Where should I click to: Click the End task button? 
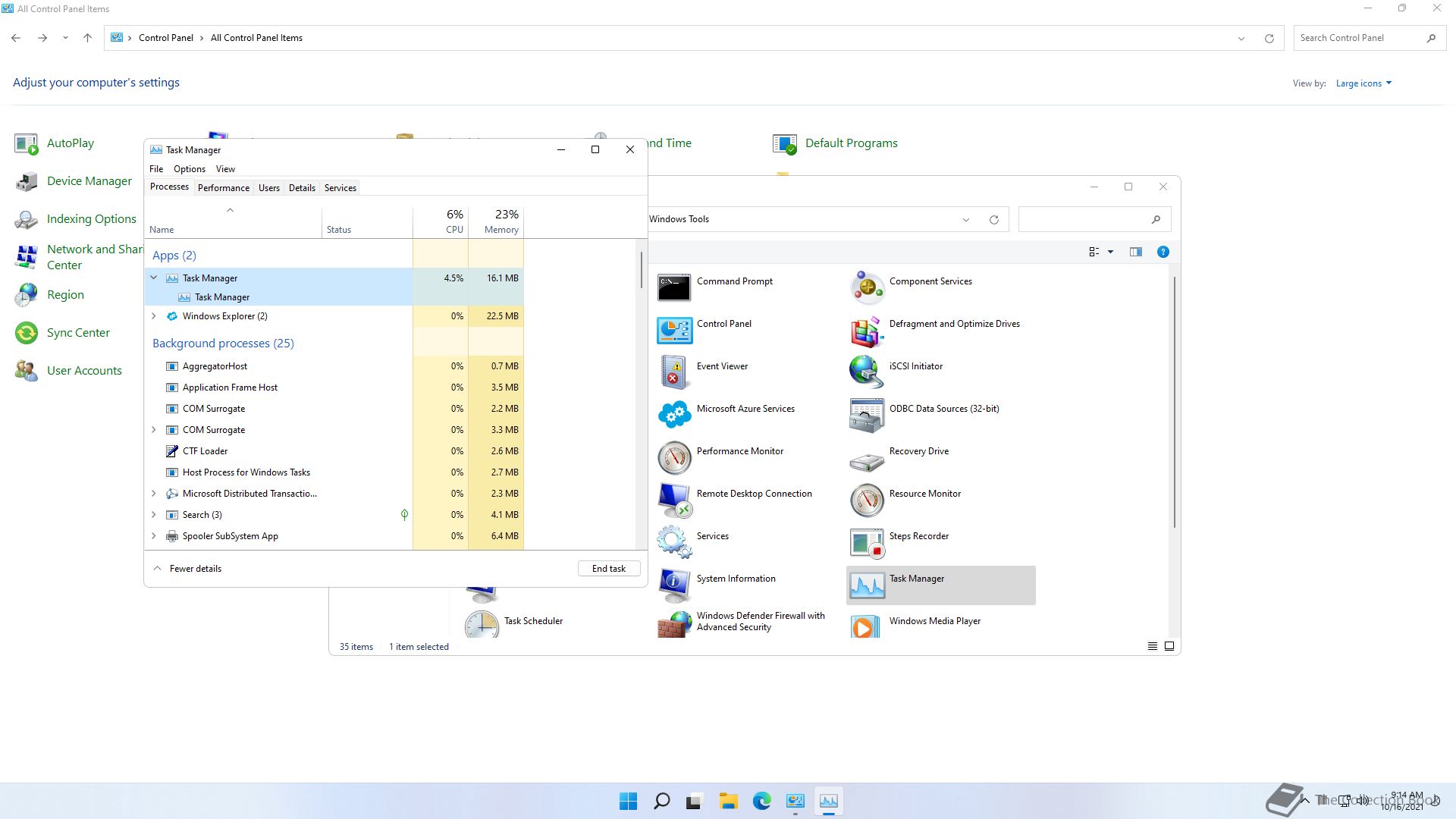(609, 569)
